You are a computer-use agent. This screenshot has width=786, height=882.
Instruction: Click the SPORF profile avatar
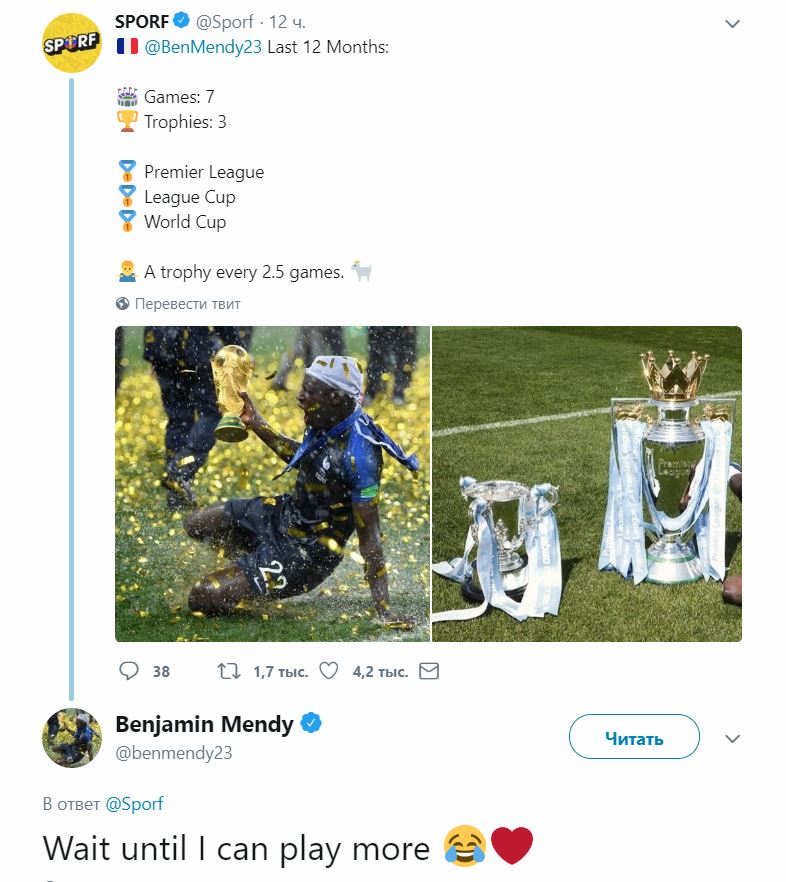point(72,43)
